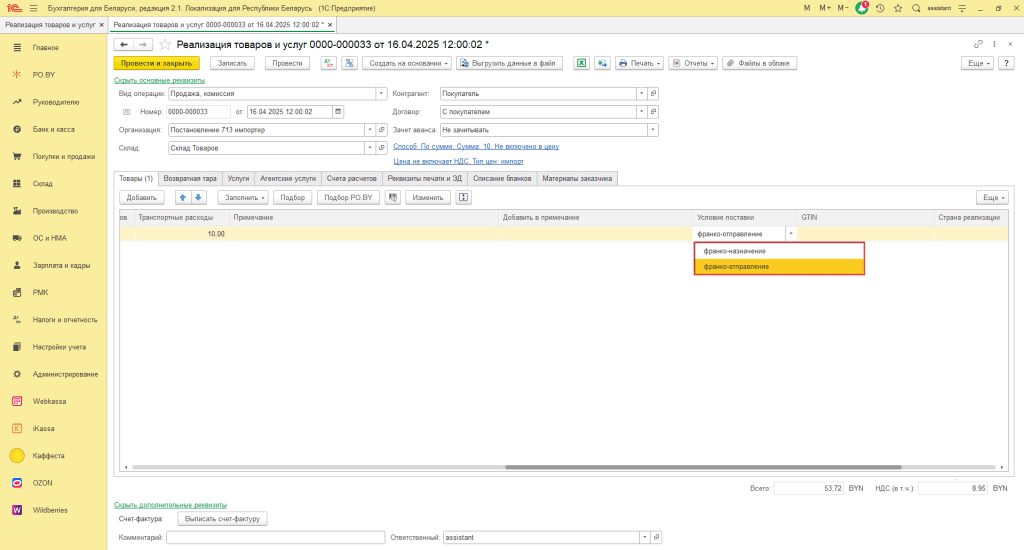Open Банк и касса section
This screenshot has height=550, width=1024.
(54, 129)
